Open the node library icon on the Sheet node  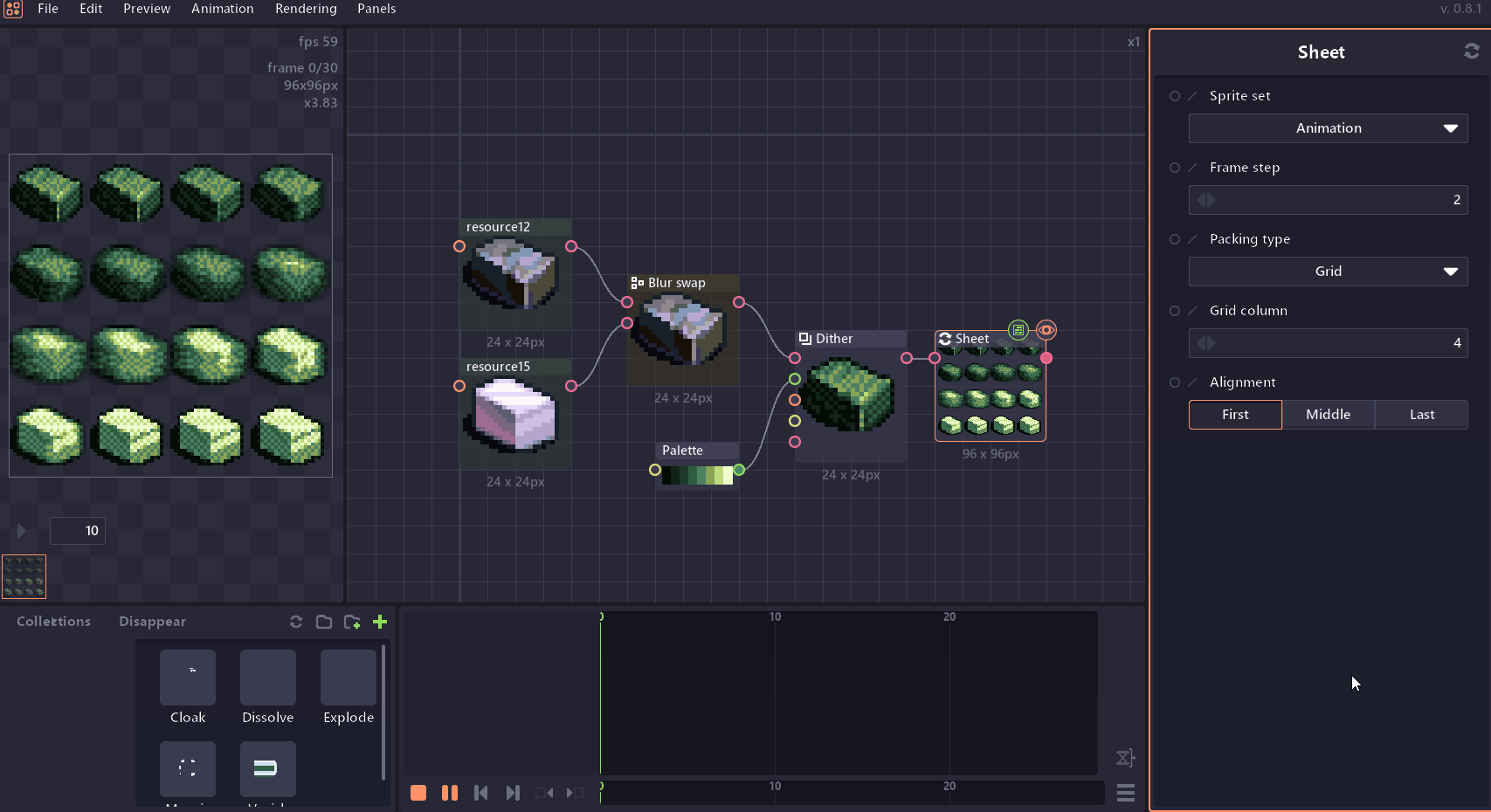click(1018, 329)
